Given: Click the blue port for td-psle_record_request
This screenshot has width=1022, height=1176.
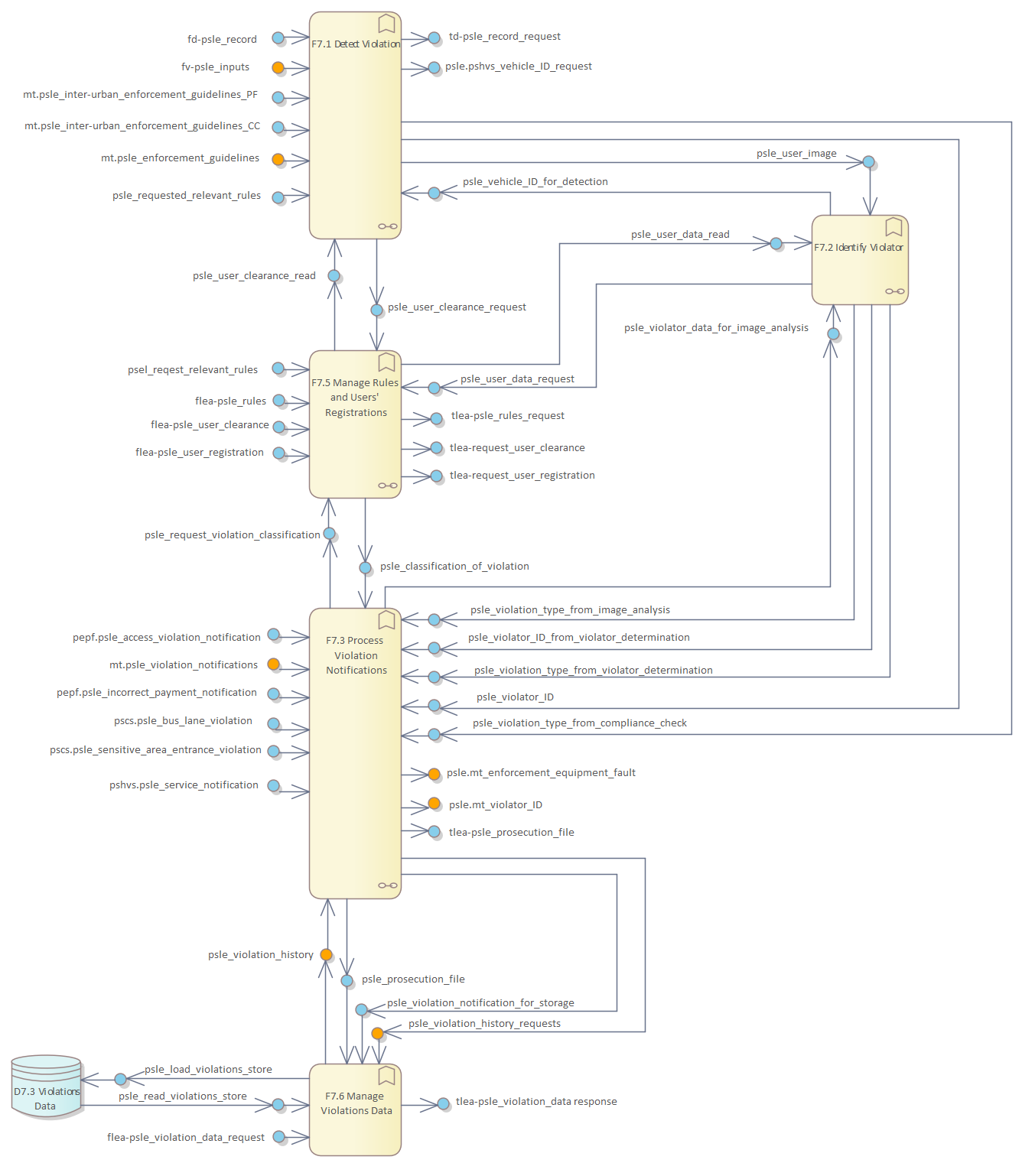Looking at the screenshot, I should (x=434, y=37).
